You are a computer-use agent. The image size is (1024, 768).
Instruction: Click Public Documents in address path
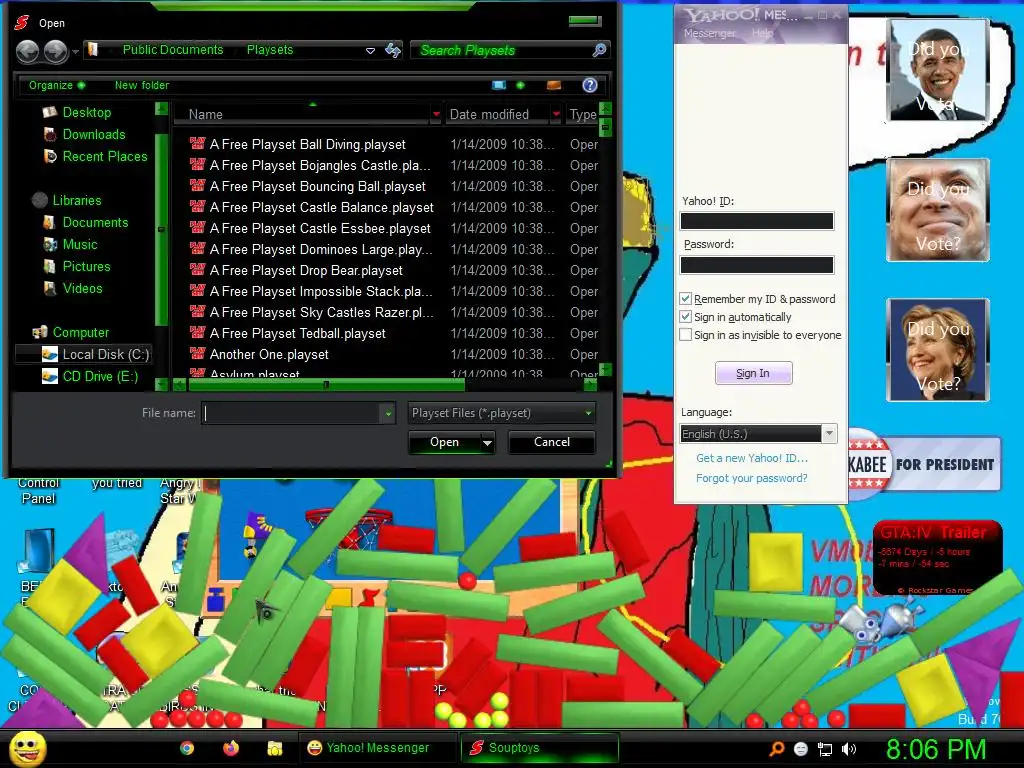(x=173, y=50)
